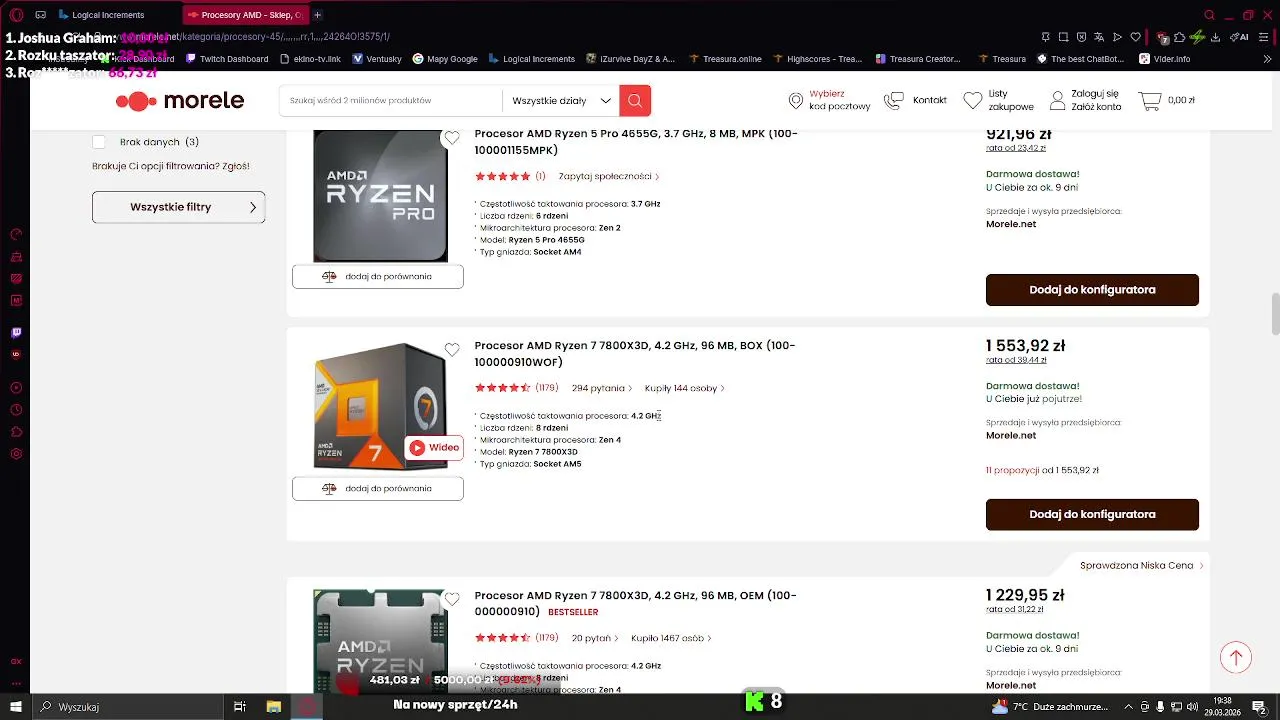
Task: Click the weather widget 7°C Duże zachmurzenie
Action: (x=1048, y=707)
